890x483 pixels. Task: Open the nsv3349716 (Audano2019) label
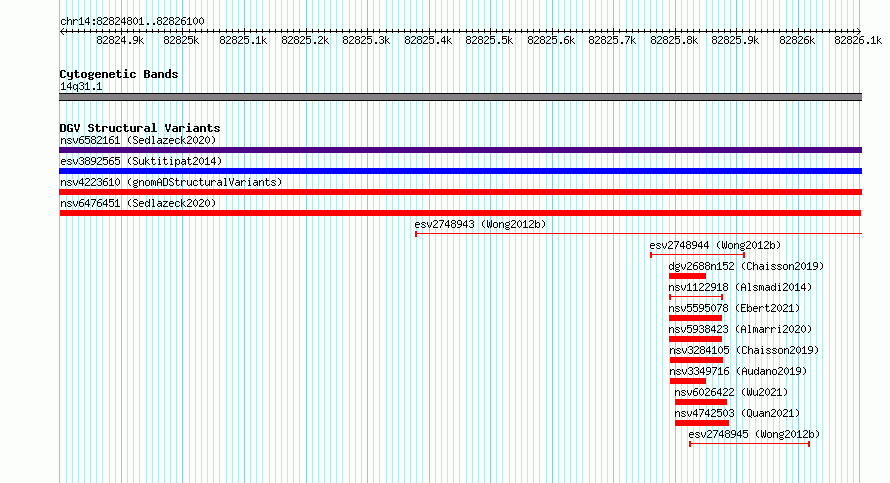pyautogui.click(x=738, y=371)
